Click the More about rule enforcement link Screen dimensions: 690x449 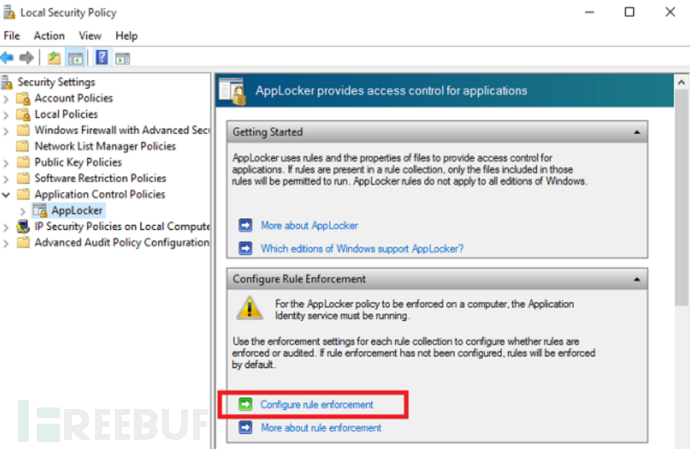(x=320, y=428)
